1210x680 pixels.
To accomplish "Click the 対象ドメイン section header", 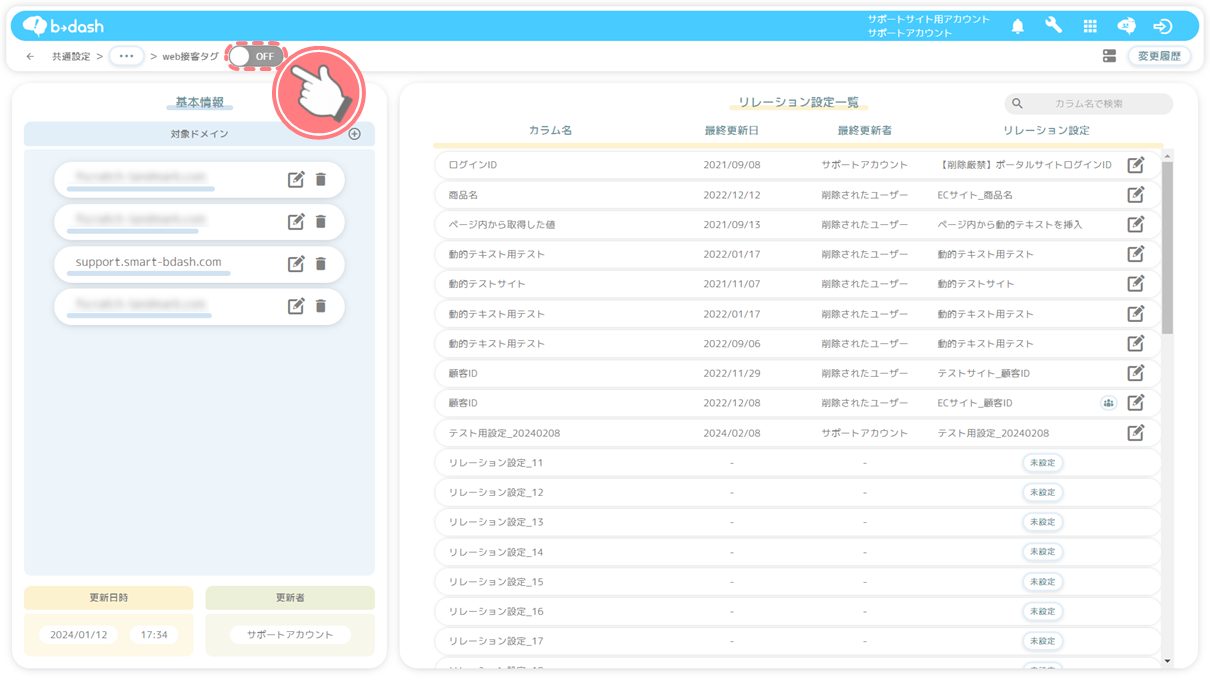I will [199, 134].
